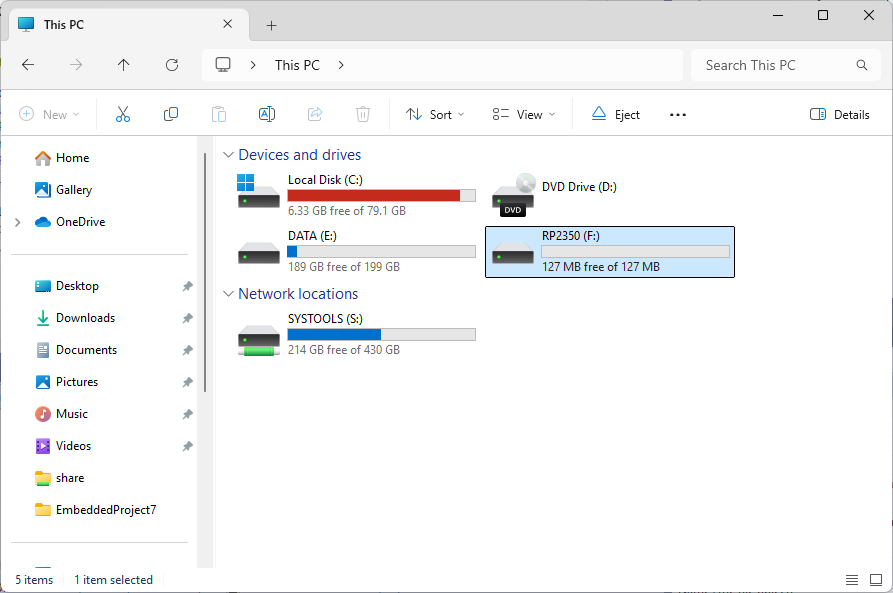Select Downloads in the navigation pane
This screenshot has height=593, width=893.
coord(85,318)
